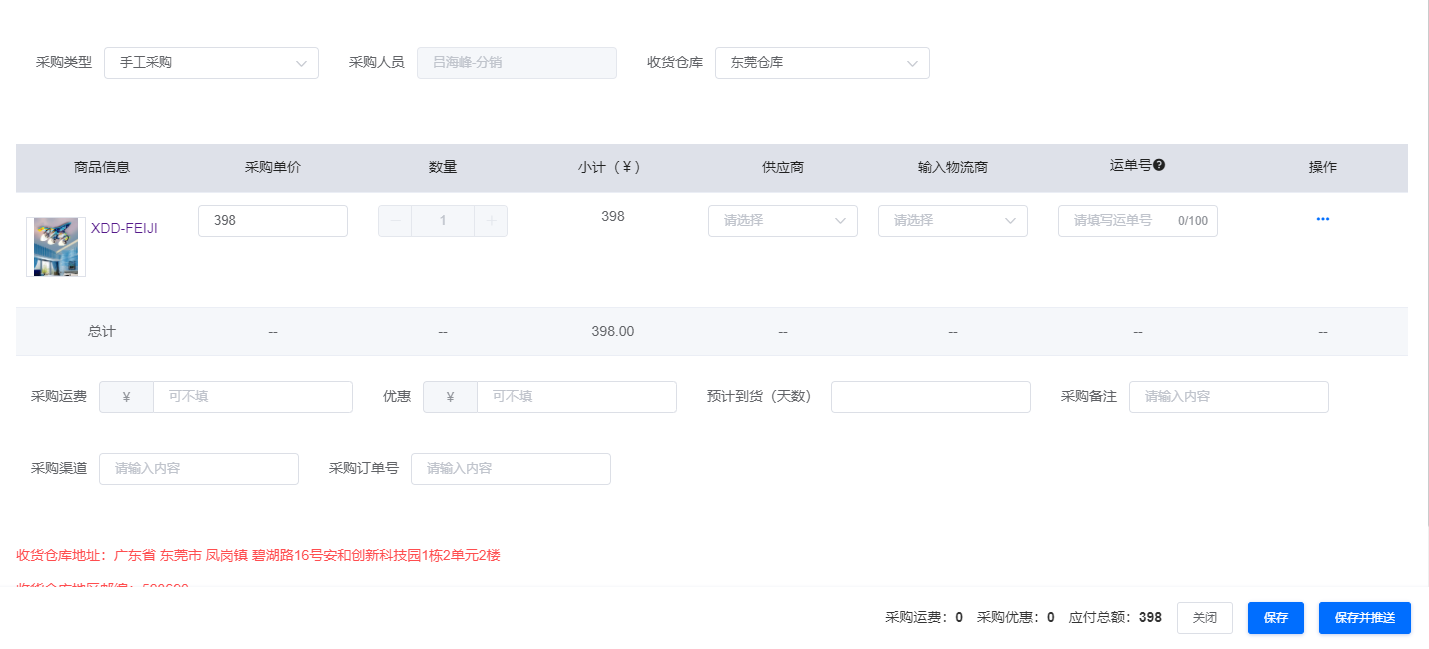Screen dimensions: 1429x649
Task: Click the plus quantity stepper button
Action: click(491, 221)
